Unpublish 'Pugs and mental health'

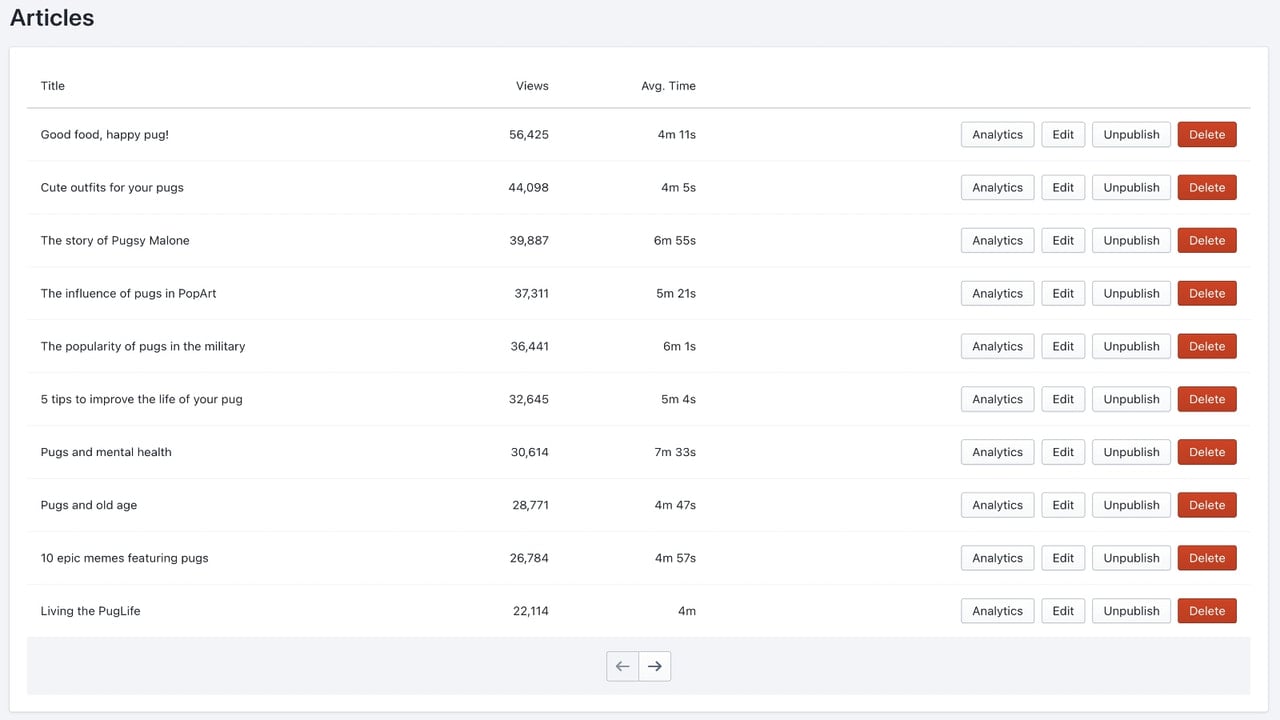pyautogui.click(x=1131, y=453)
